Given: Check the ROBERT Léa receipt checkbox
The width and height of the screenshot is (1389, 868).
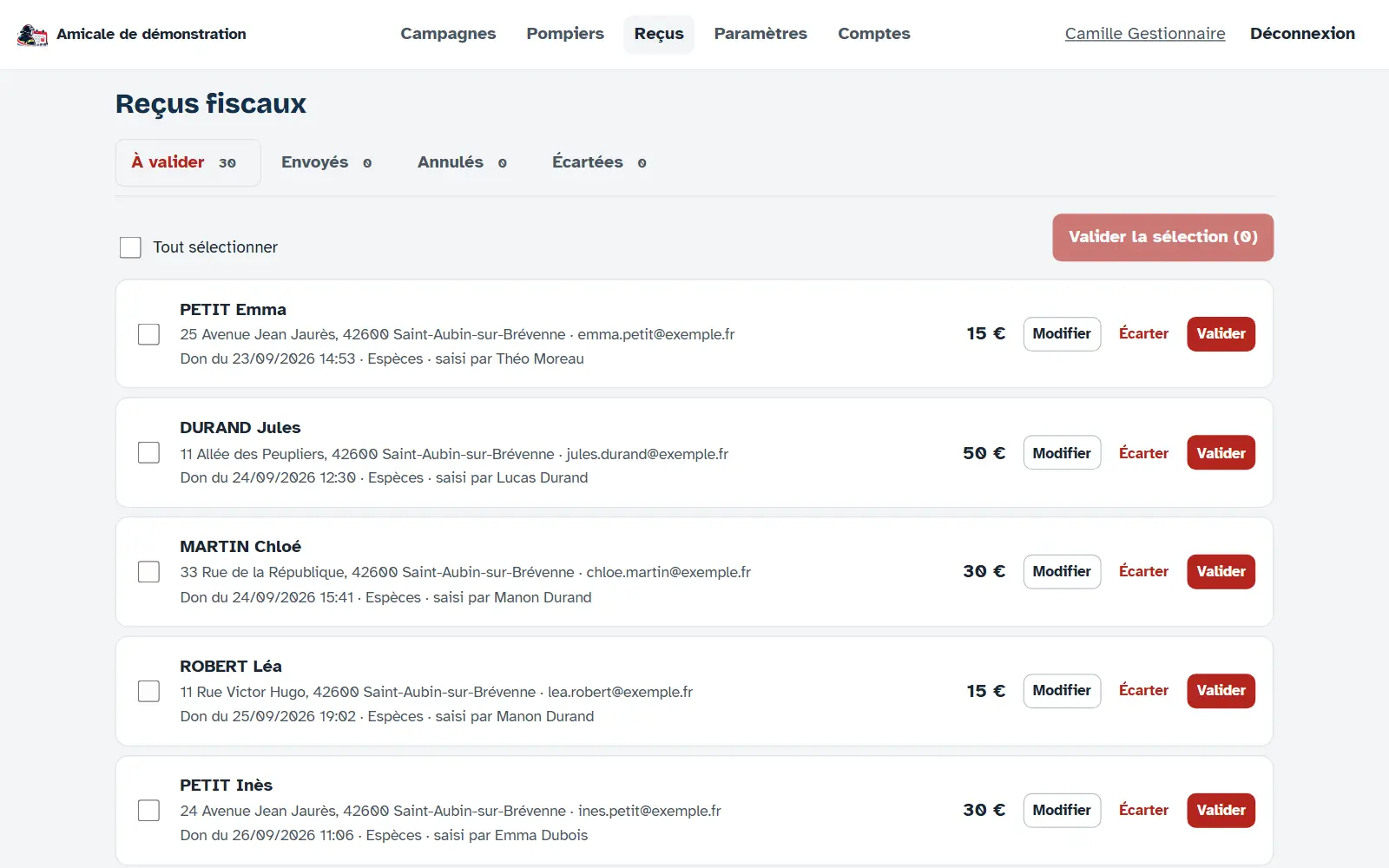Looking at the screenshot, I should [148, 691].
